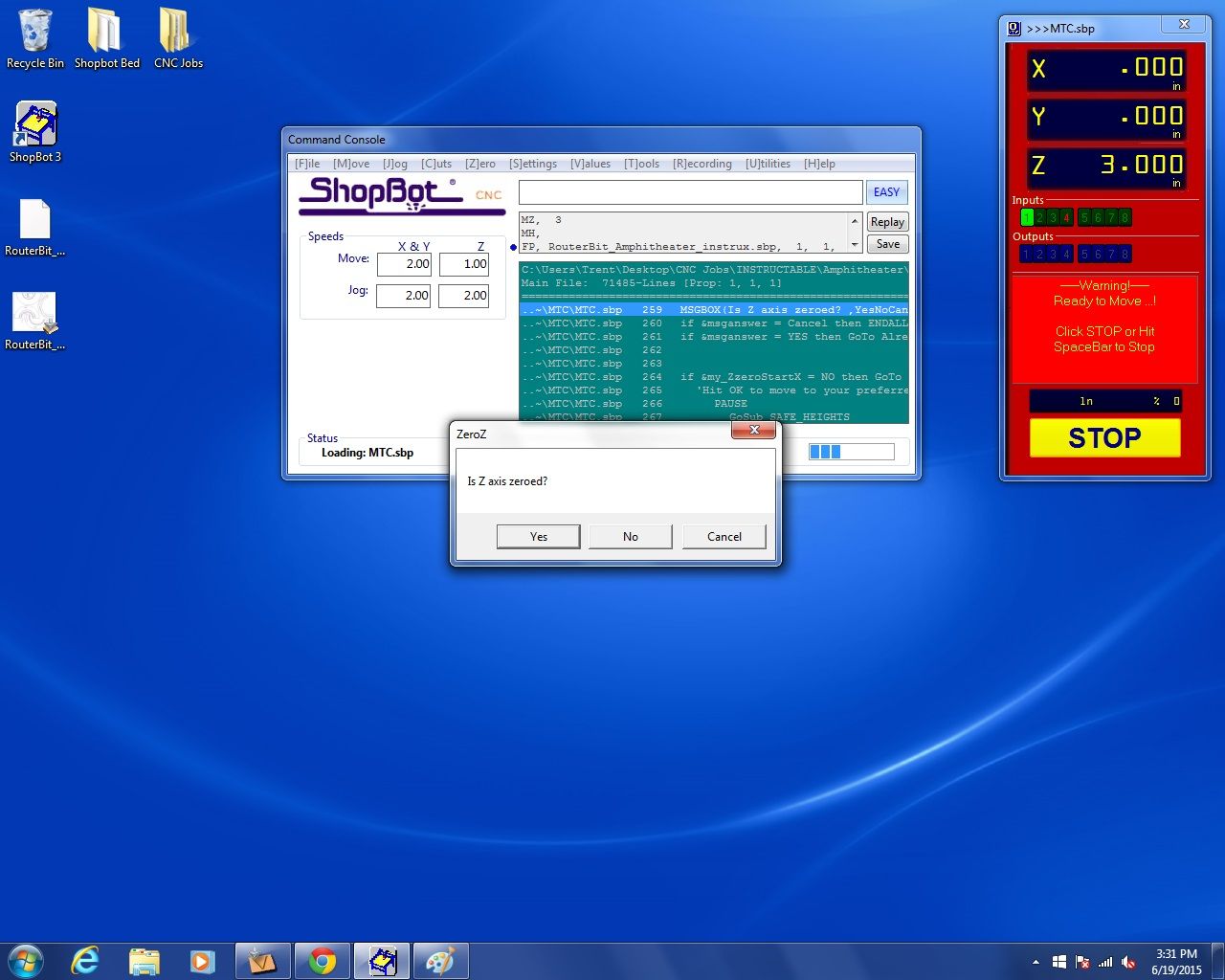Click the Move X & Y speed field
Viewport: 1225px width, 980px height.
click(404, 264)
